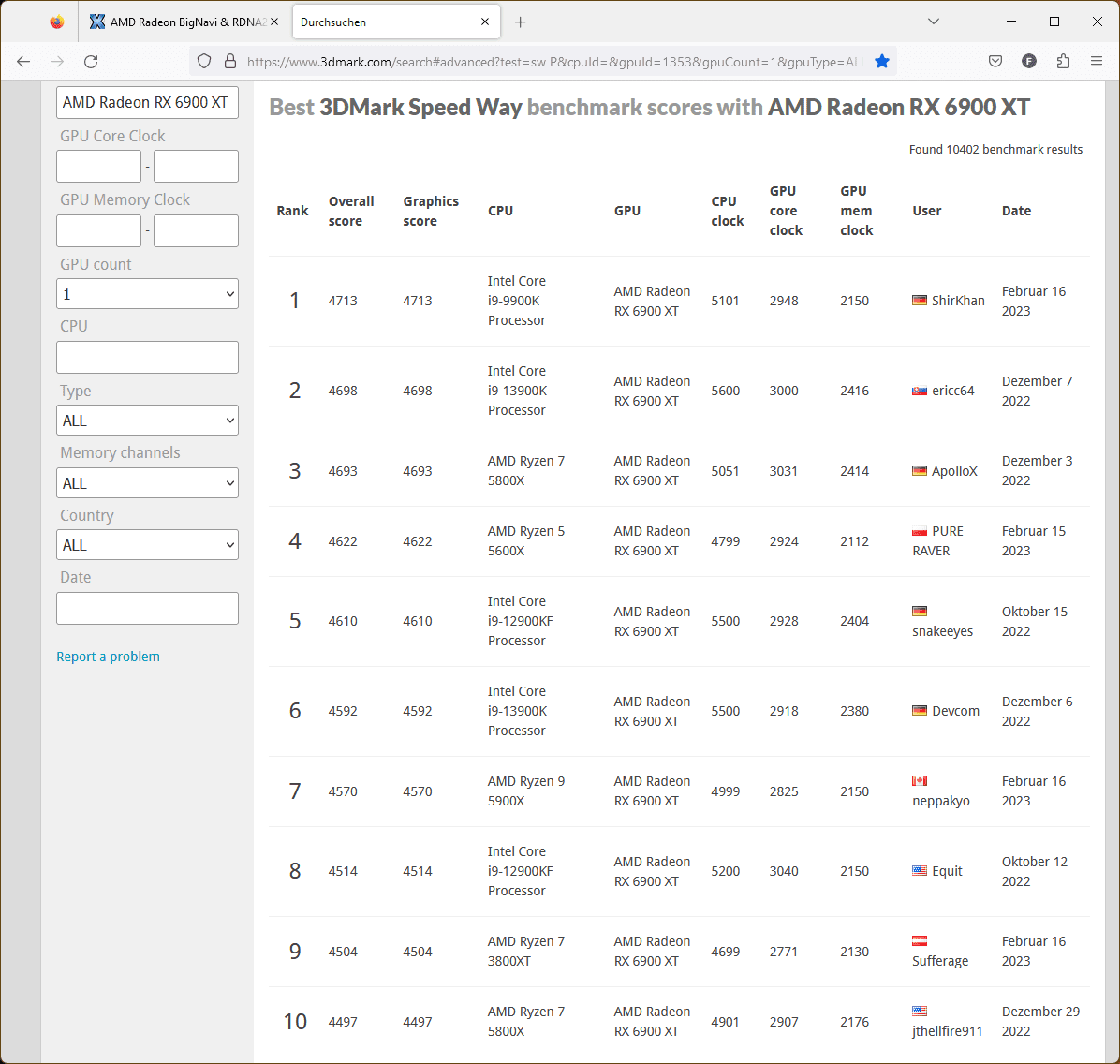Click the flag beside ericc64

[x=920, y=391]
